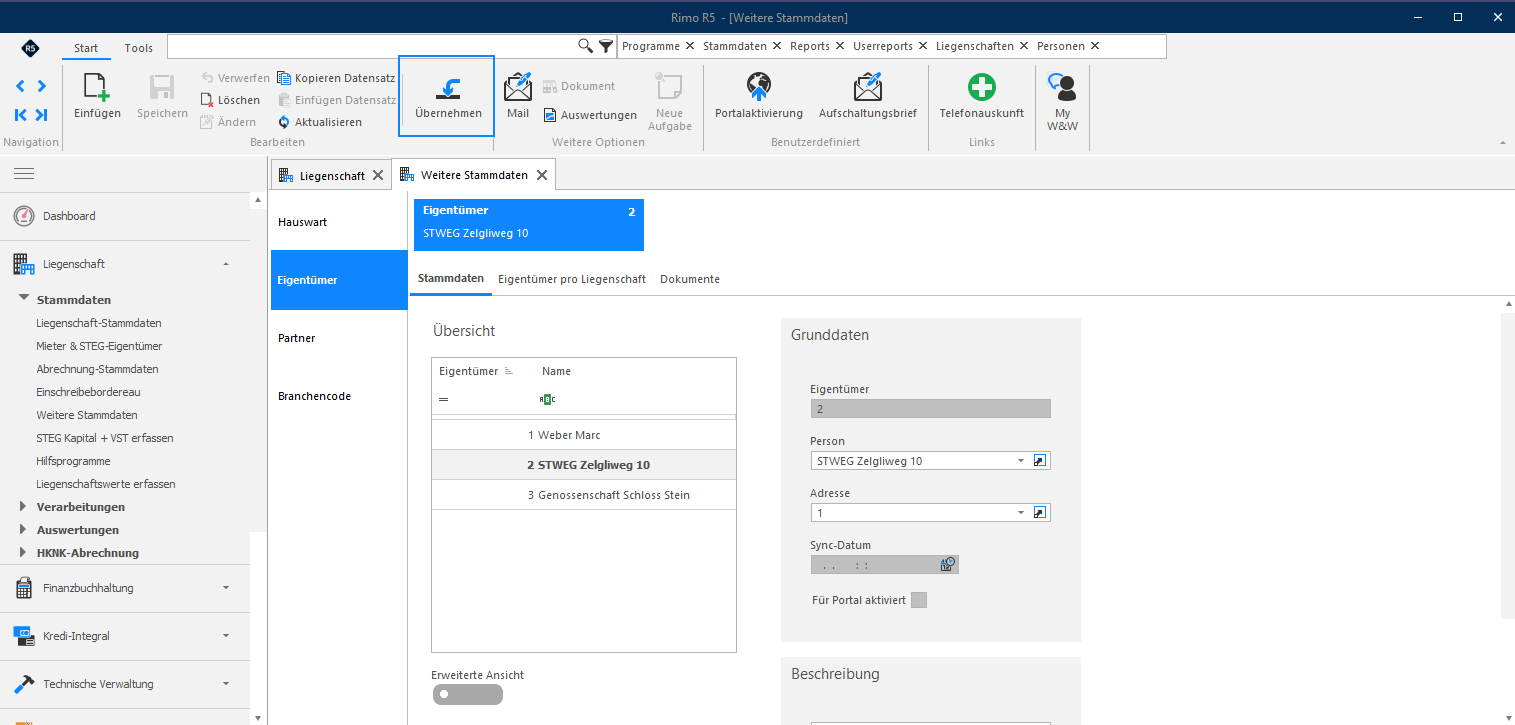Click the Portalaktivierung globe icon
The image size is (1515, 725).
[x=759, y=88]
